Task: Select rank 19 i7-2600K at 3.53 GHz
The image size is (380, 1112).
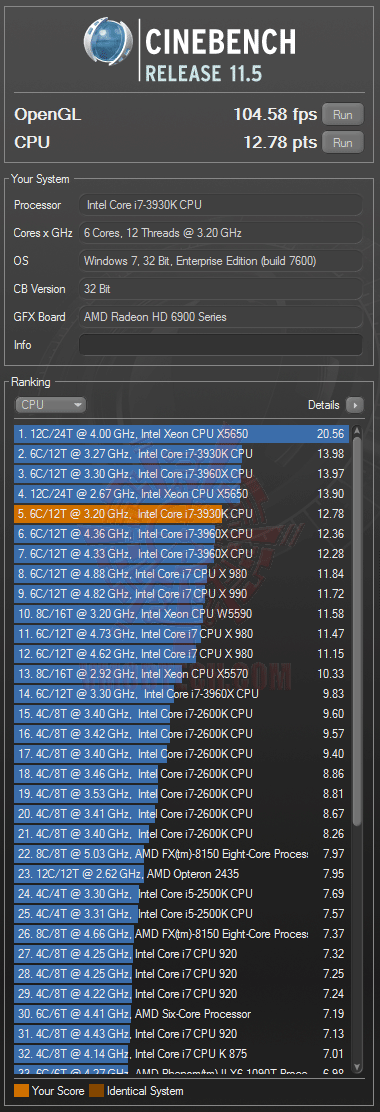Action: tap(181, 794)
